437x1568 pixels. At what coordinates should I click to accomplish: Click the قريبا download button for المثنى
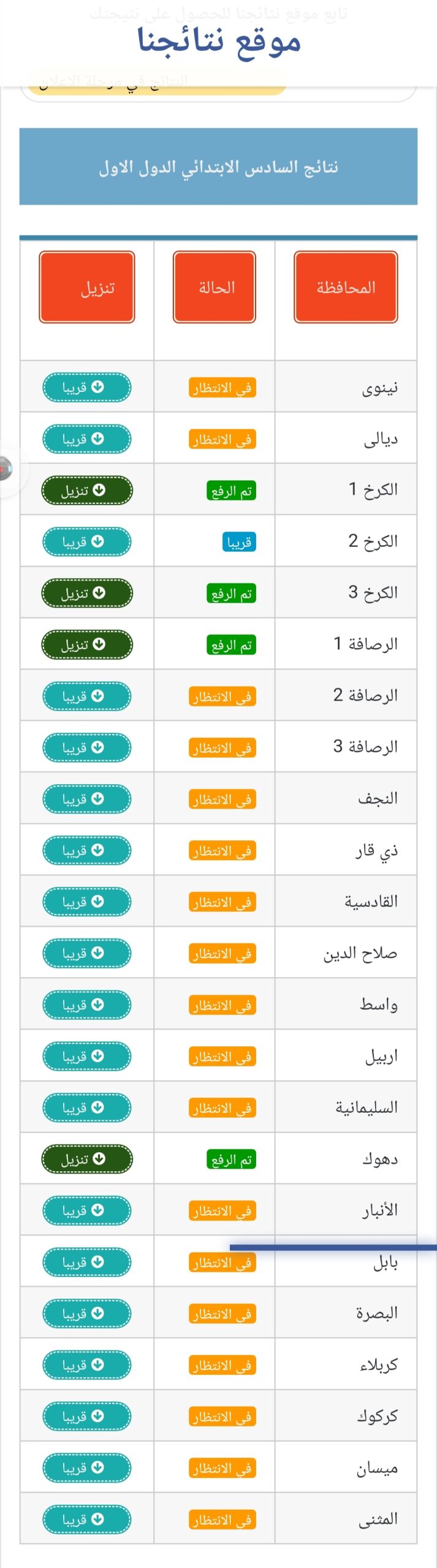(x=86, y=1519)
